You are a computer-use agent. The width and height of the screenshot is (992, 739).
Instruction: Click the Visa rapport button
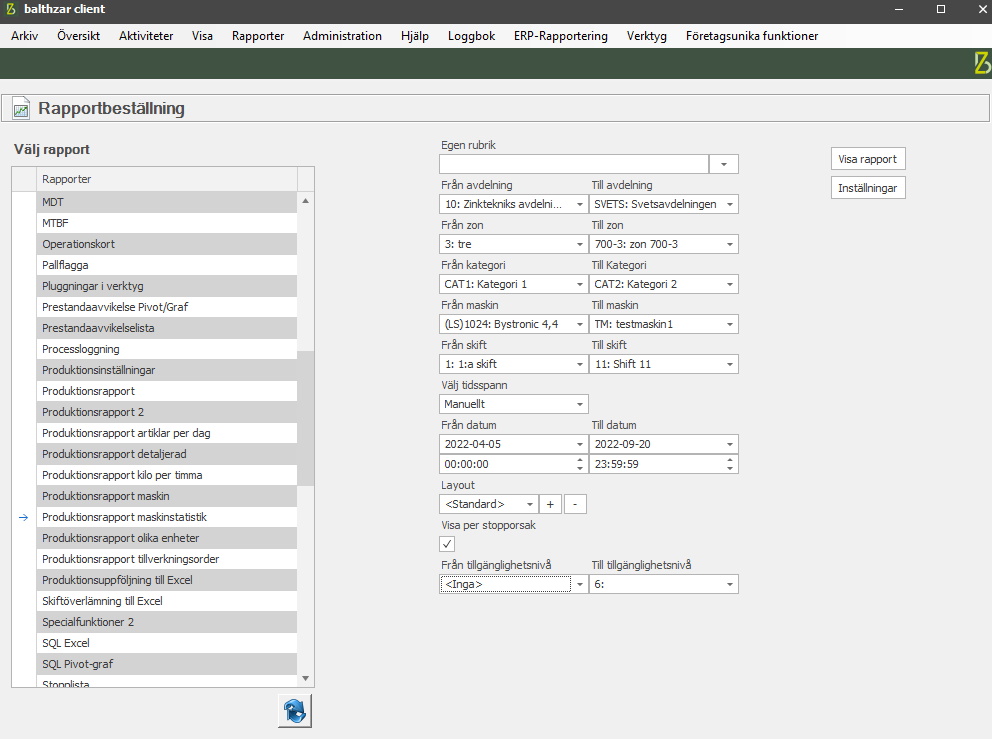pos(868,159)
